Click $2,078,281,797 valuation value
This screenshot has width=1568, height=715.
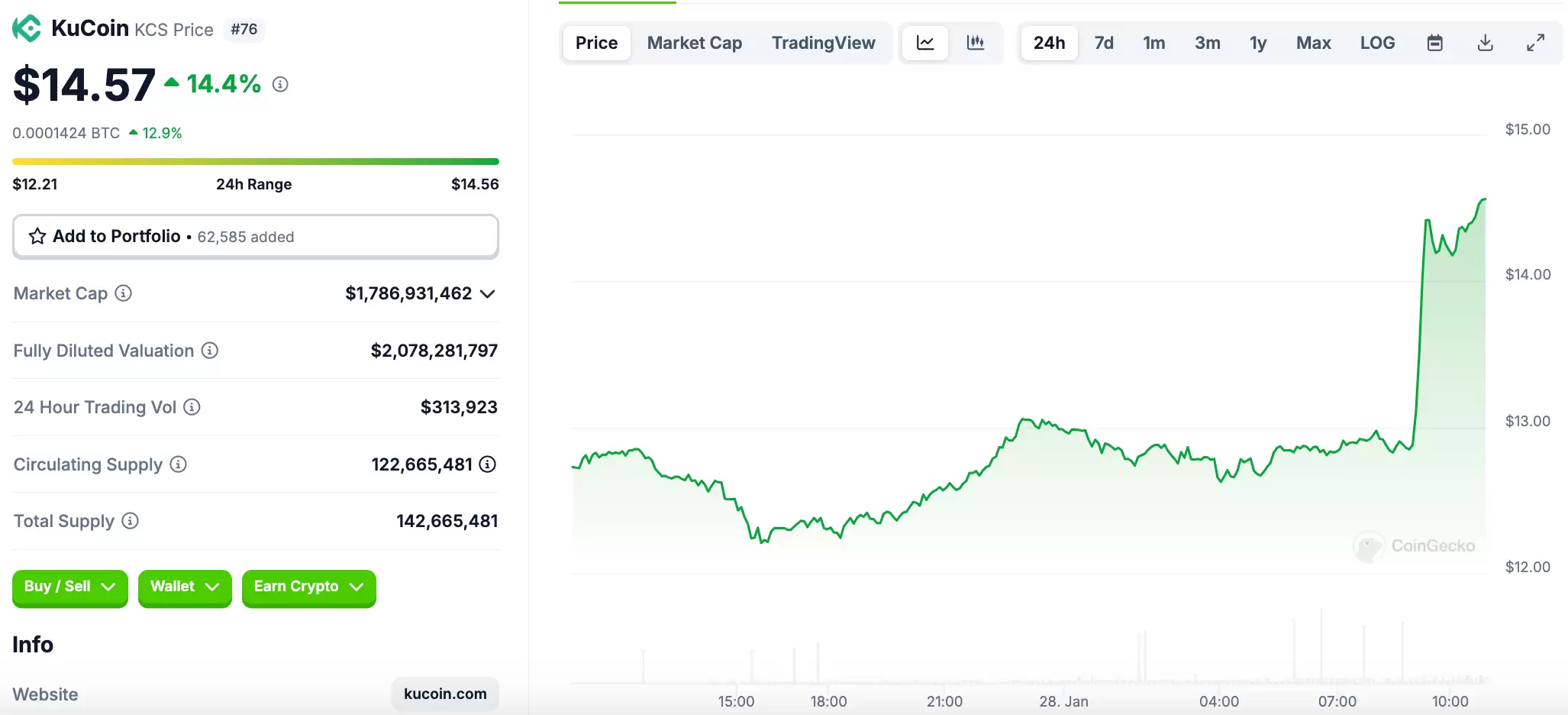434,351
